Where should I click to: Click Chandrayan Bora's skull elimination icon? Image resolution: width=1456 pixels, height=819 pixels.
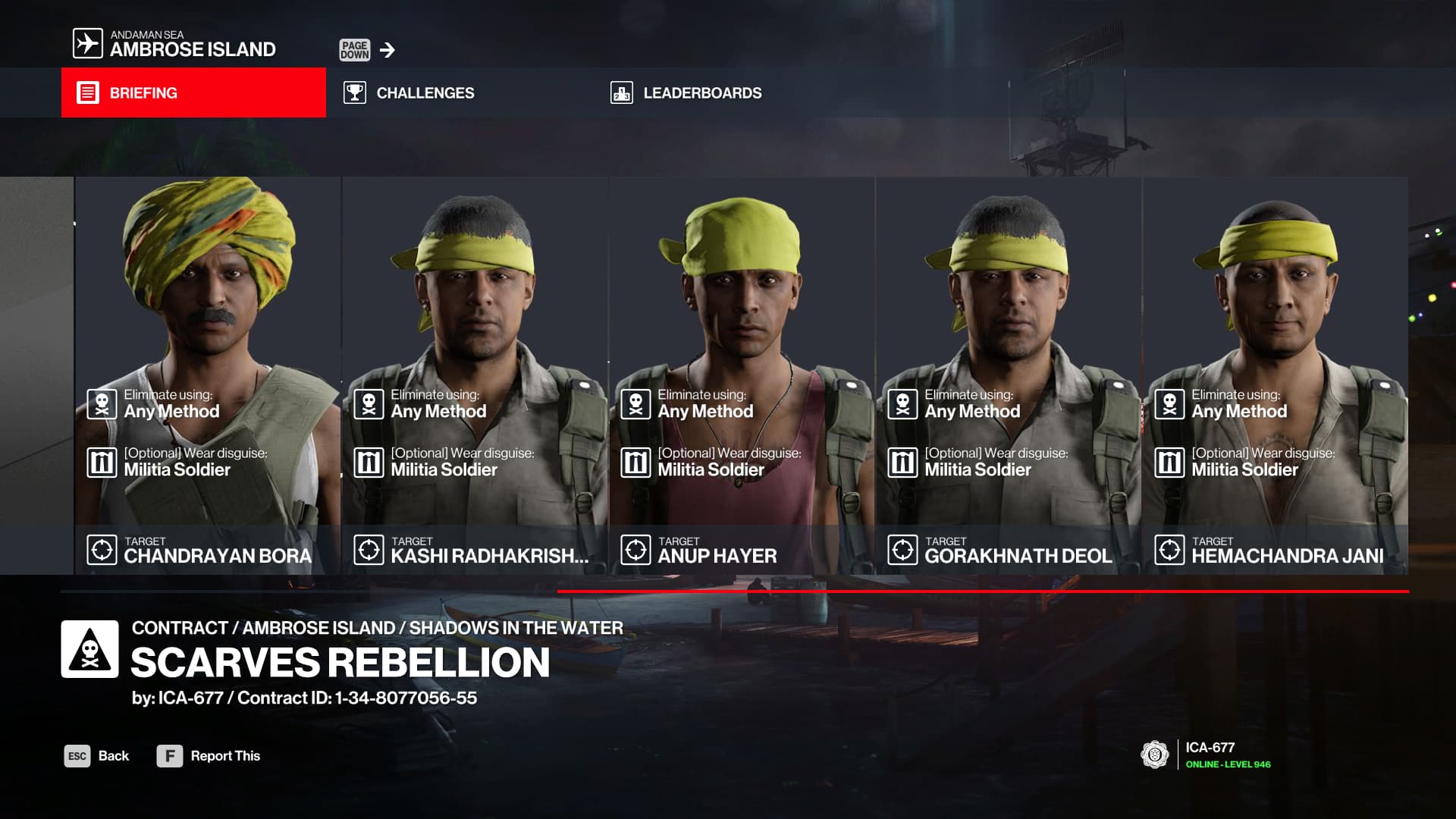tap(102, 404)
